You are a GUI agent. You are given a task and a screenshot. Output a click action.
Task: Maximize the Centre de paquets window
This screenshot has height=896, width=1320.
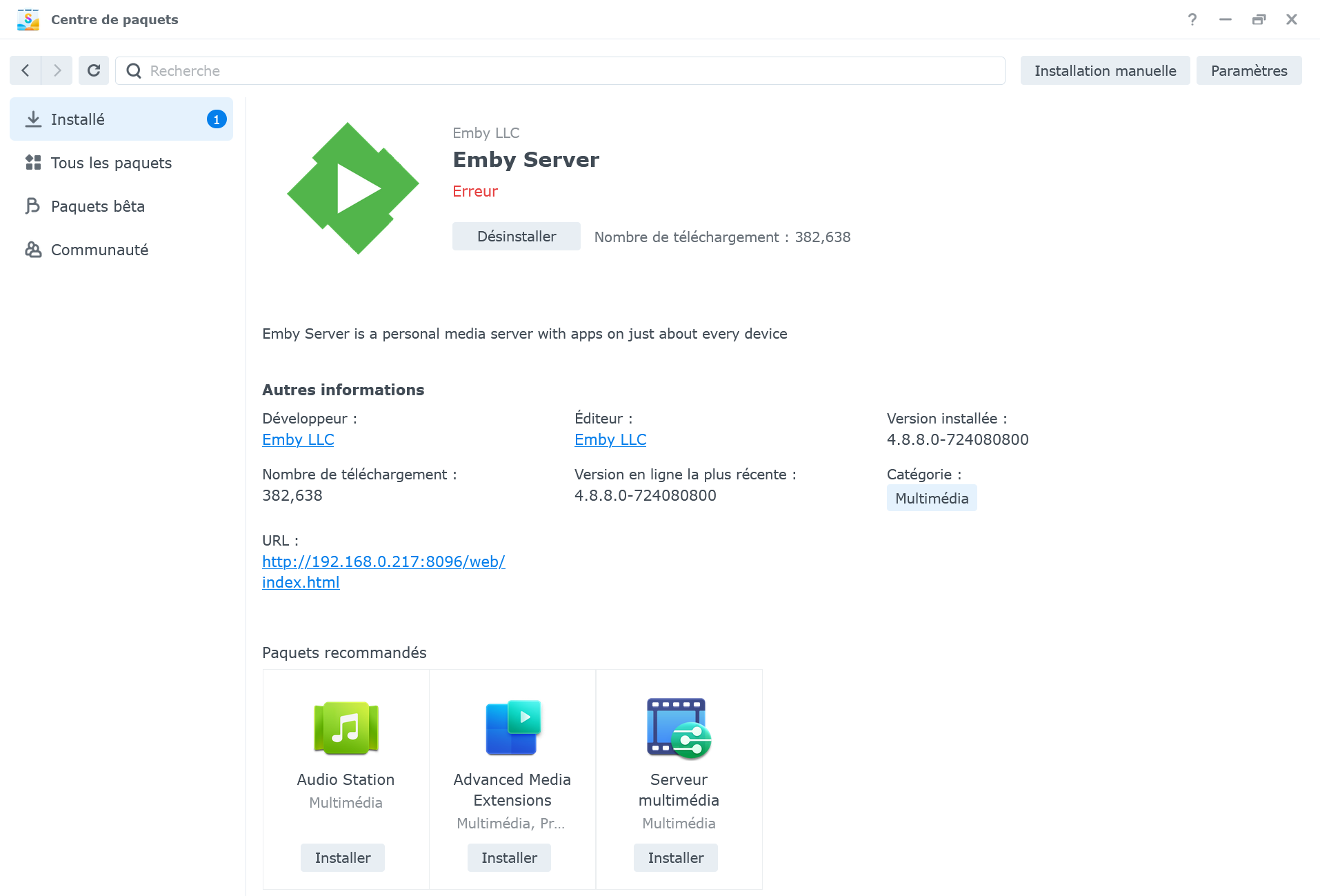(x=1259, y=19)
